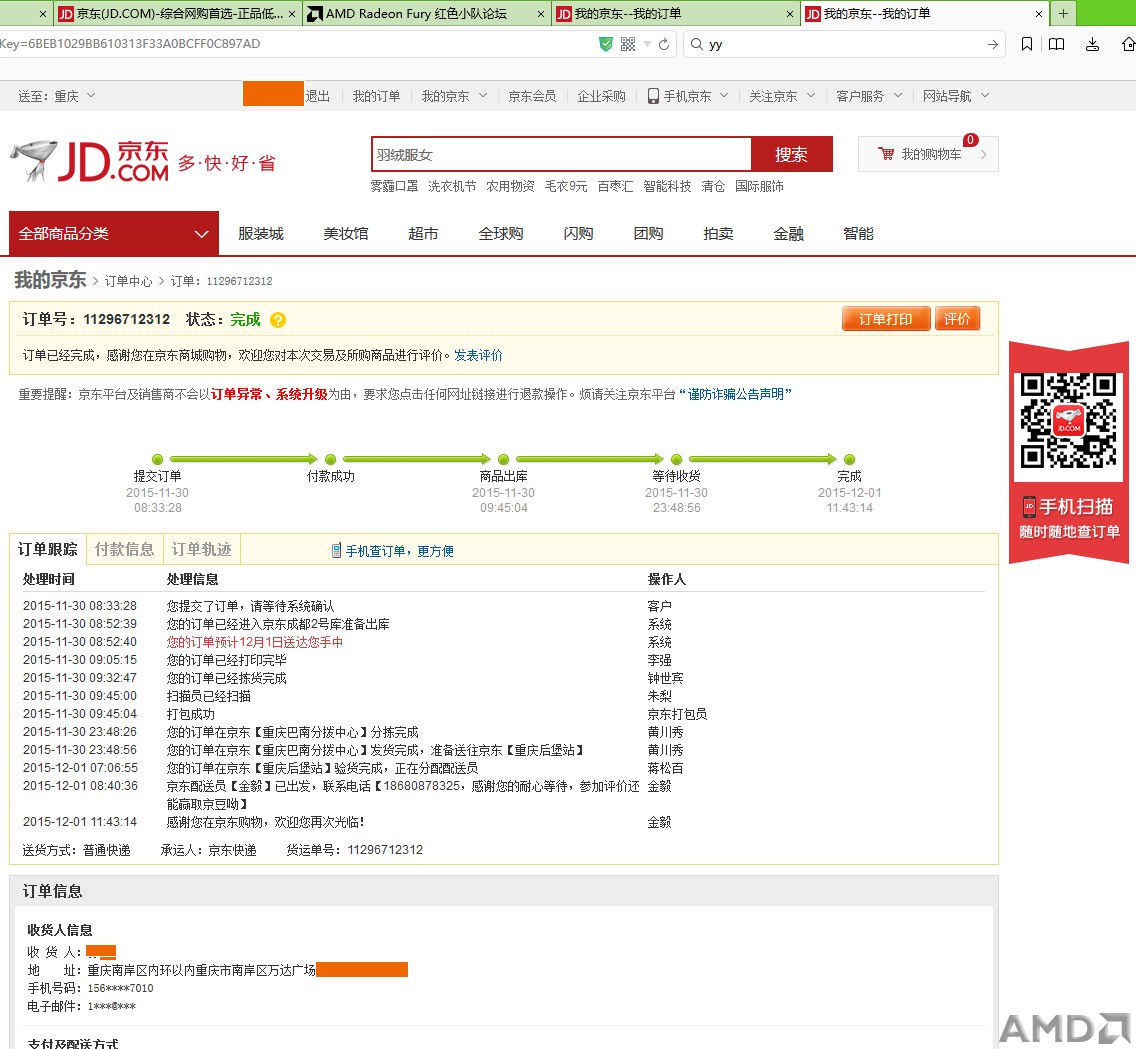1136x1049 pixels.
Task: Click the 货运单号 11296712312 text
Action: [x=354, y=850]
